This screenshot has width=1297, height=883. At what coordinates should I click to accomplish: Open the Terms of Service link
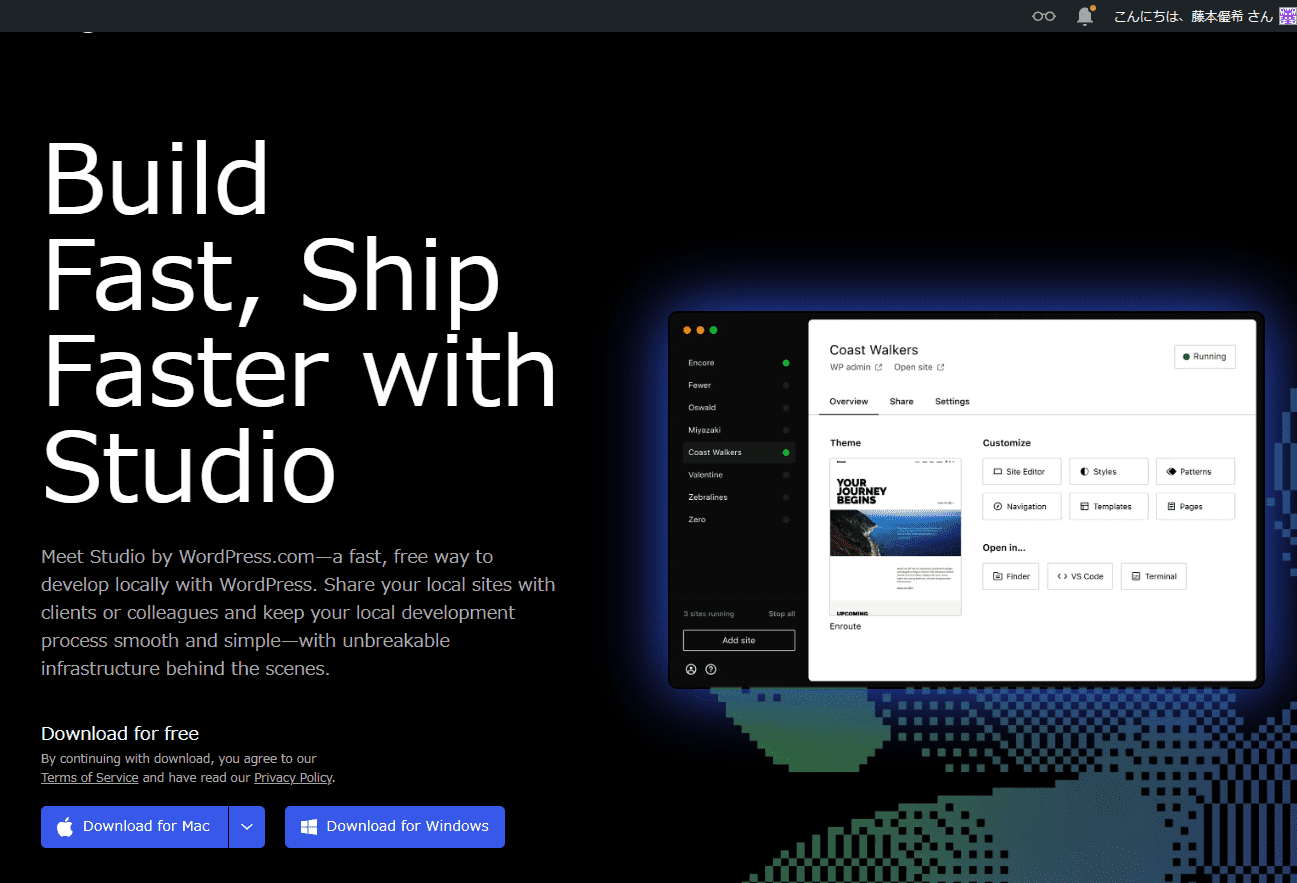point(89,778)
